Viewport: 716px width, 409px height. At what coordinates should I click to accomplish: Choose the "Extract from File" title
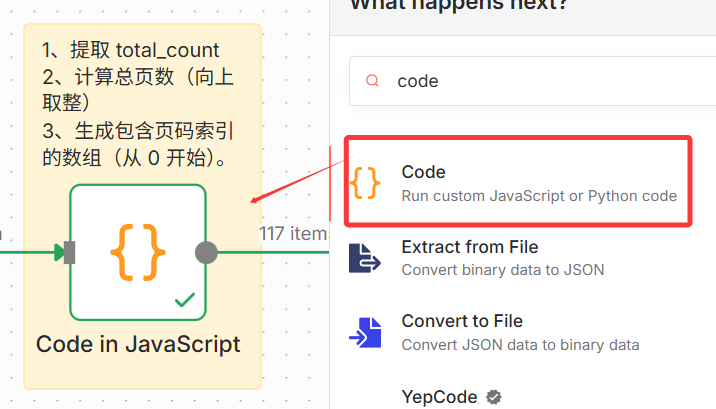tap(469, 247)
